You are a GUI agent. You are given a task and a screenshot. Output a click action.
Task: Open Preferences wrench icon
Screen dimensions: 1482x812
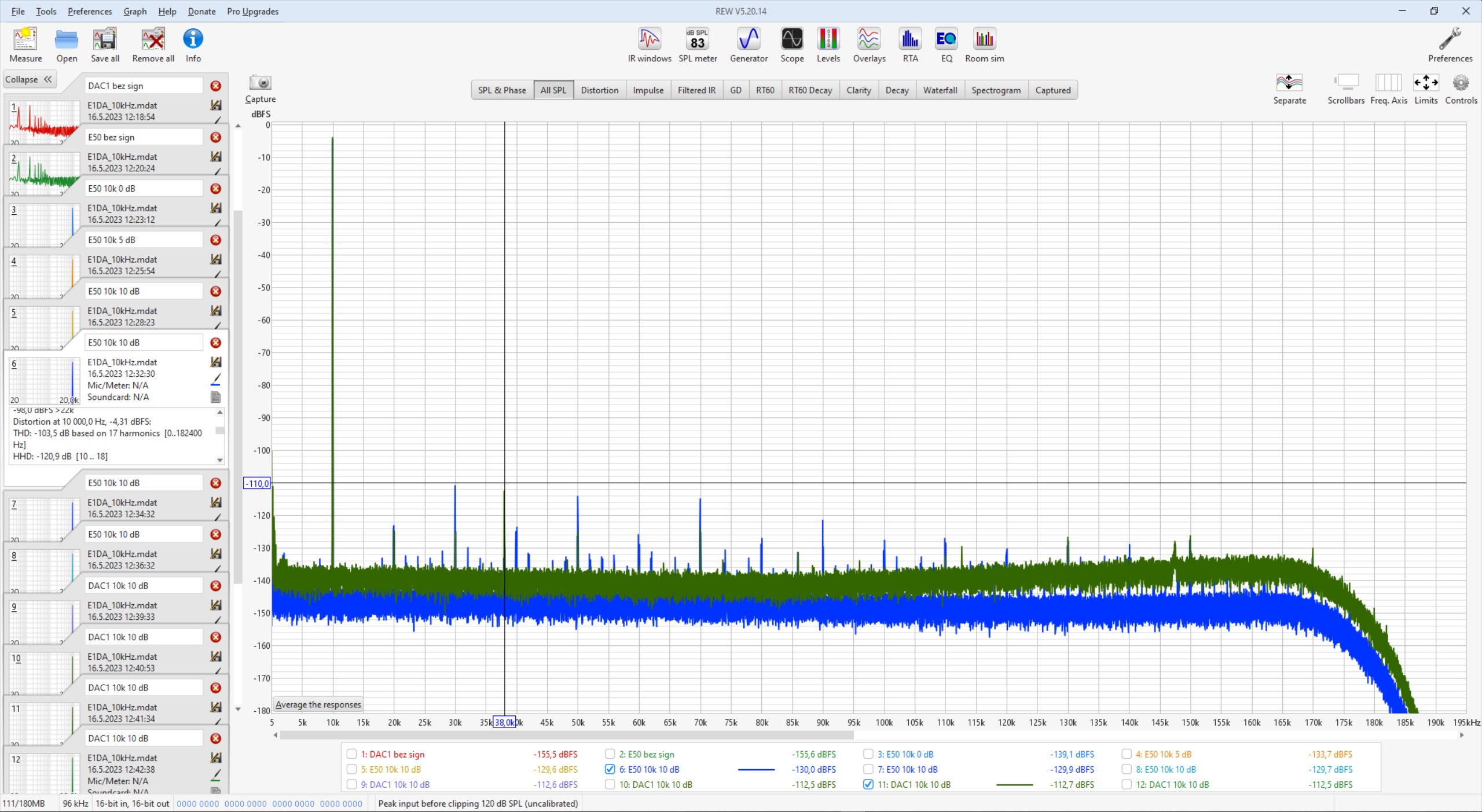pyautogui.click(x=1450, y=45)
